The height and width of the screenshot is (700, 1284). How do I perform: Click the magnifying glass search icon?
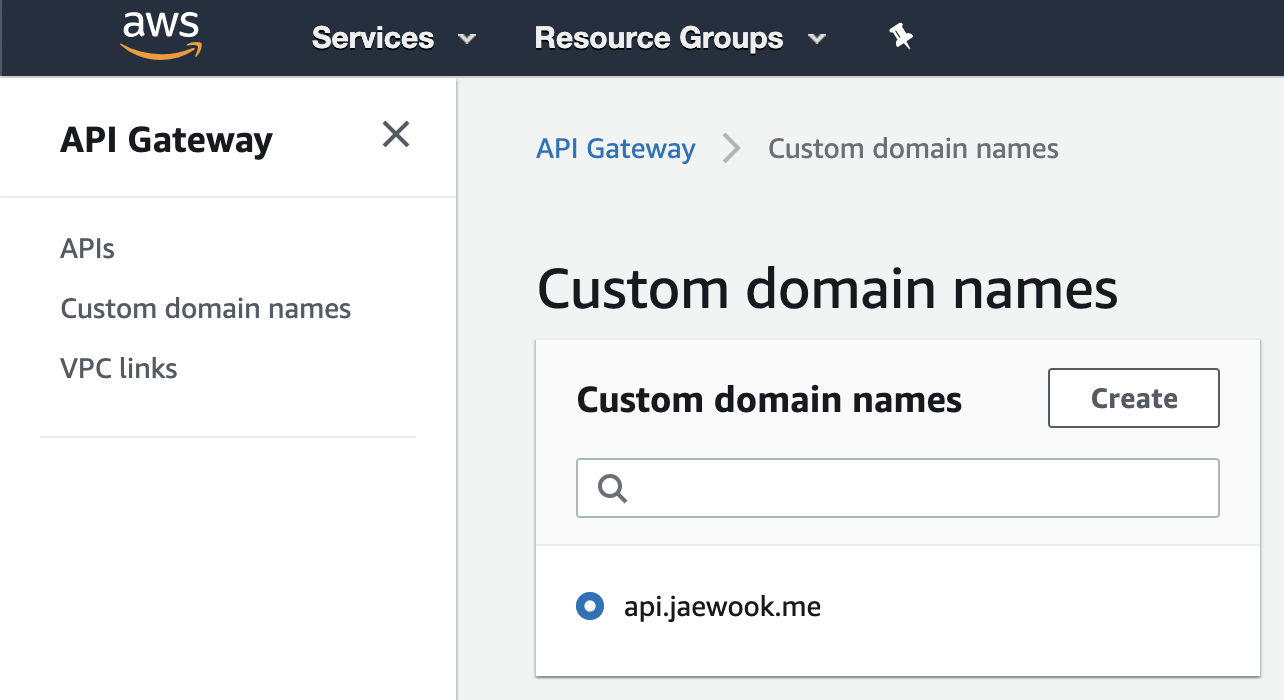coord(611,488)
